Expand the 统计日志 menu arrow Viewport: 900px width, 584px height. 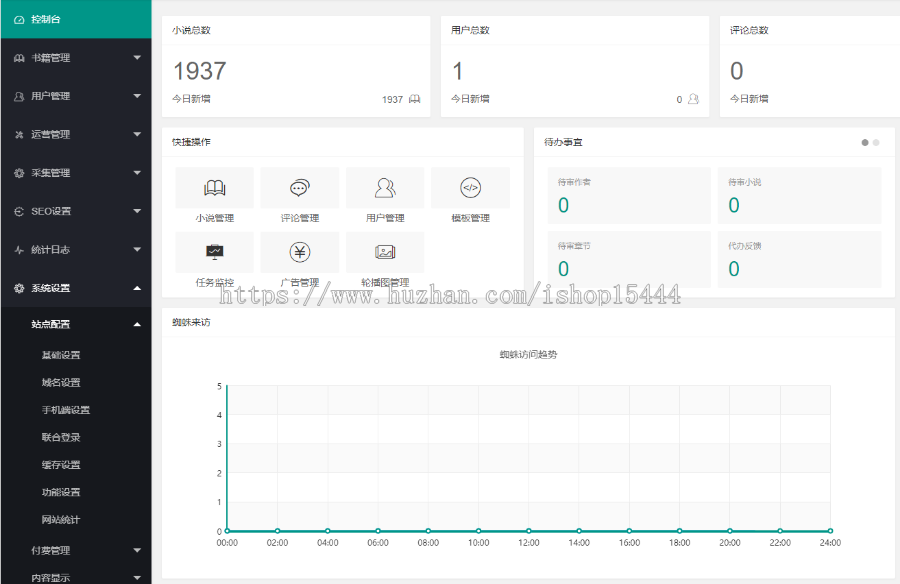[x=137, y=249]
